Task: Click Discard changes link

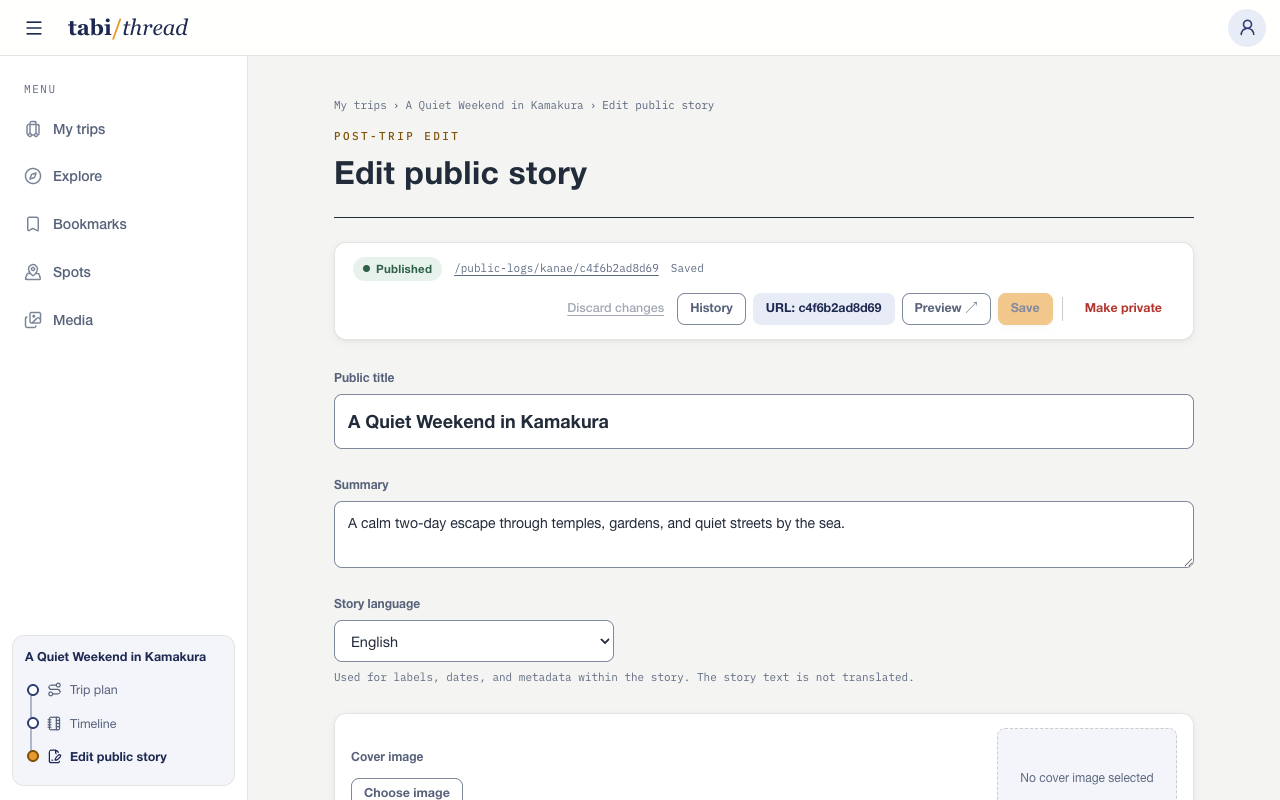Action: pyautogui.click(x=615, y=308)
